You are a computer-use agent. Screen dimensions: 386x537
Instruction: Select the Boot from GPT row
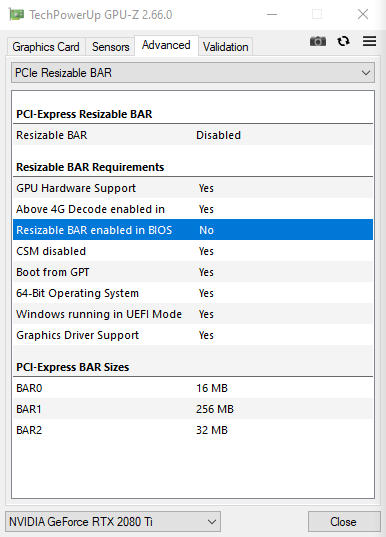coord(193,272)
